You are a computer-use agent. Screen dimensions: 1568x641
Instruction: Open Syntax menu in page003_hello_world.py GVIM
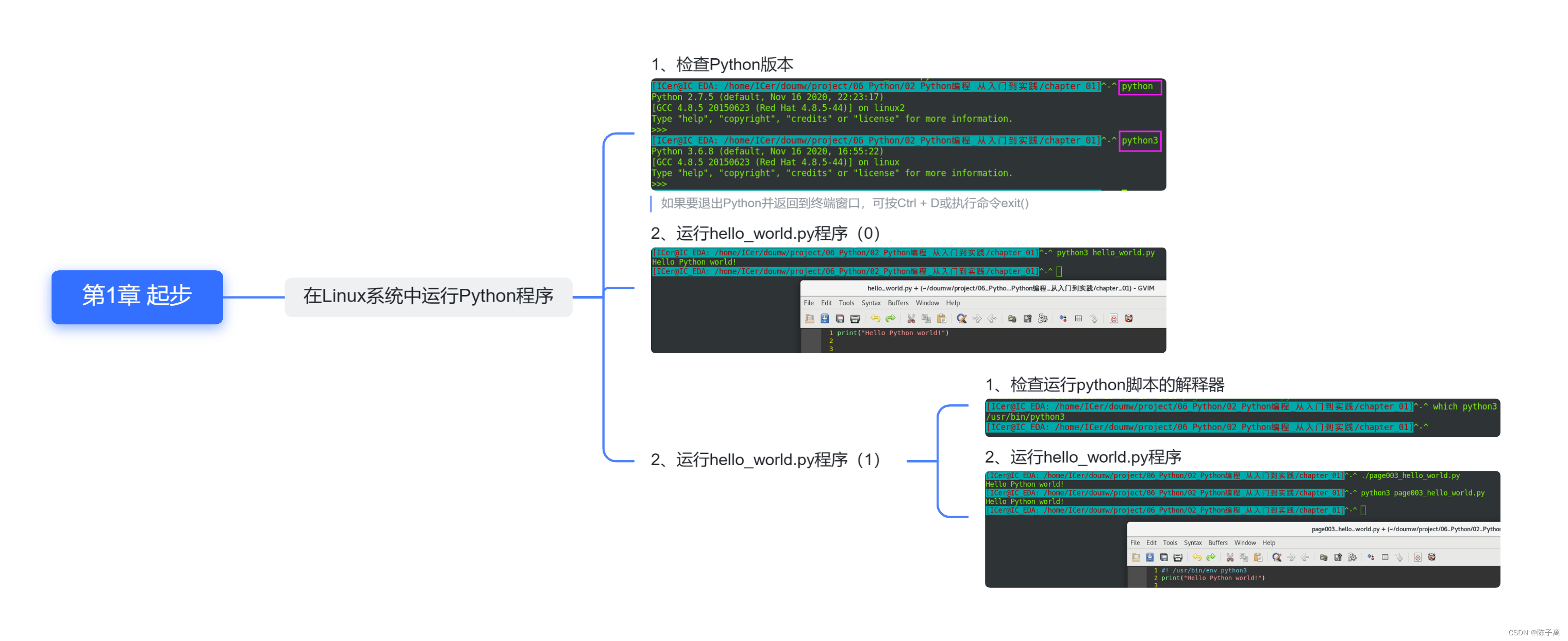click(1193, 543)
